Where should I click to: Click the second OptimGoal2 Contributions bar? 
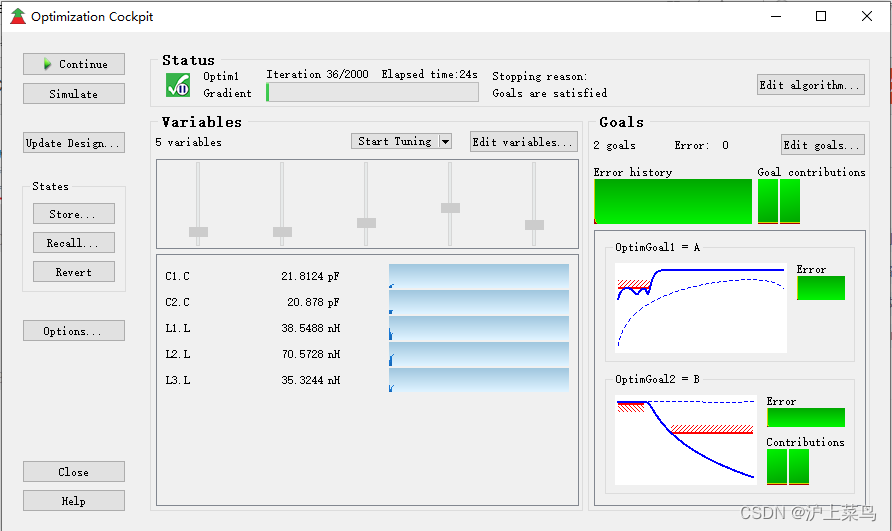click(799, 467)
